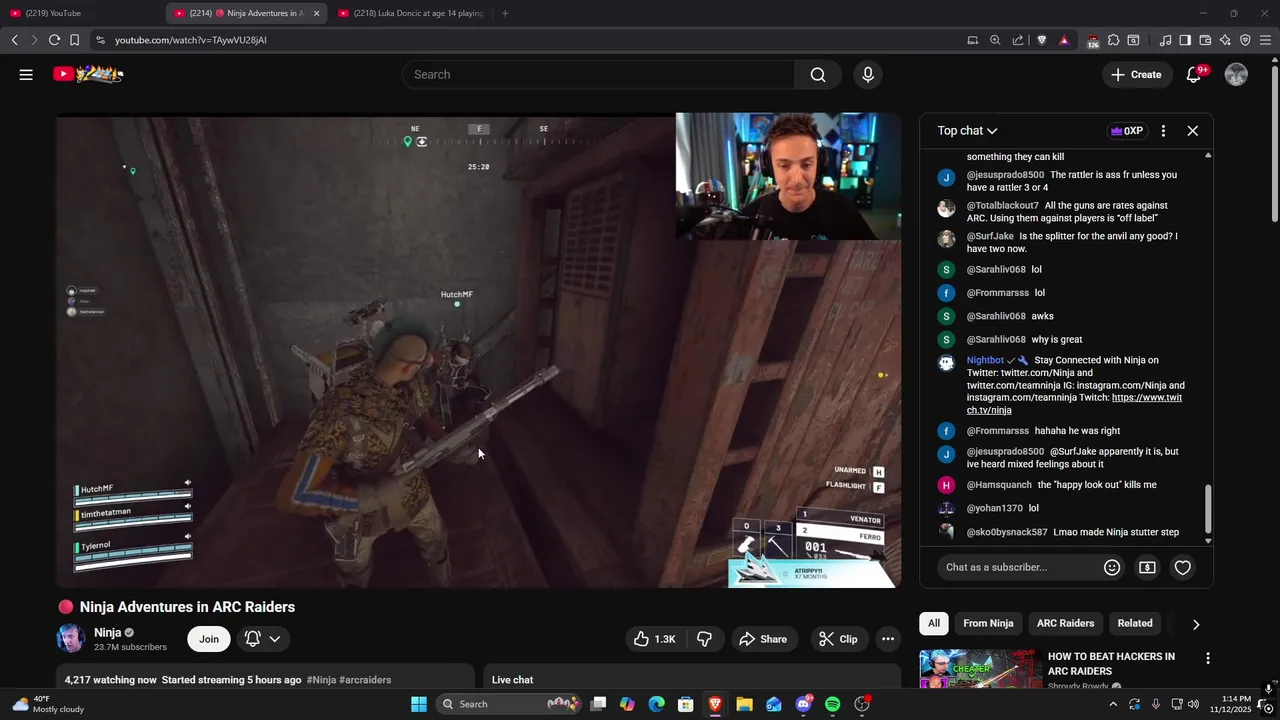Reload the page in the browser
This screenshot has height=720, width=1280.
pos(54,40)
